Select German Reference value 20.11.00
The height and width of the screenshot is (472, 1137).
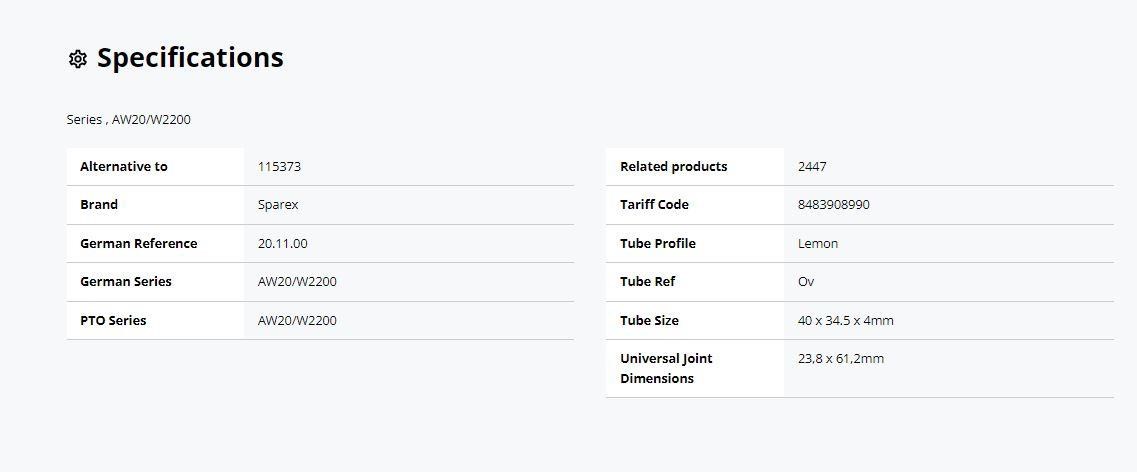tap(283, 244)
